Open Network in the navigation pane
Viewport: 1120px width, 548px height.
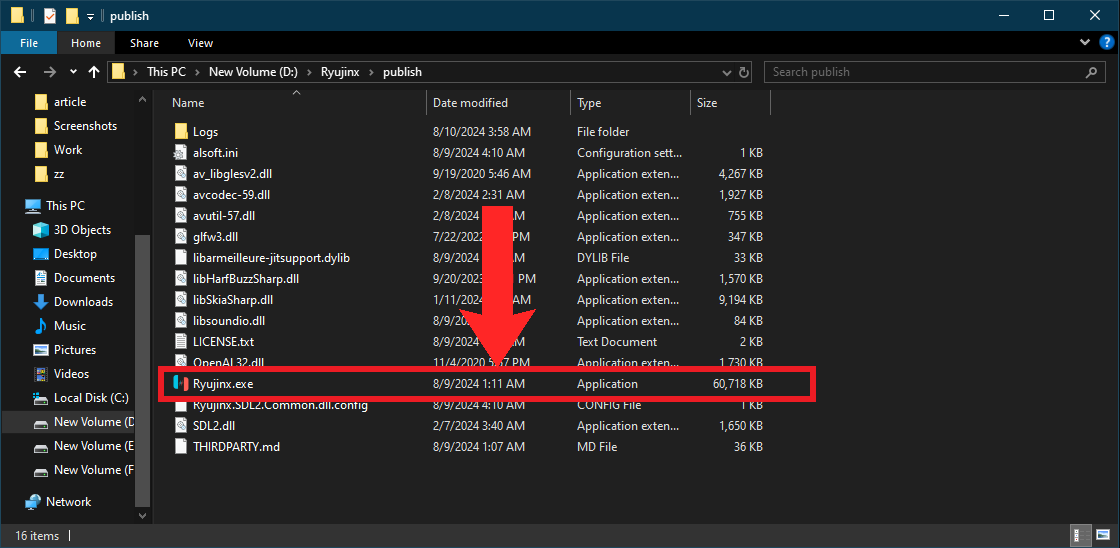tap(68, 502)
